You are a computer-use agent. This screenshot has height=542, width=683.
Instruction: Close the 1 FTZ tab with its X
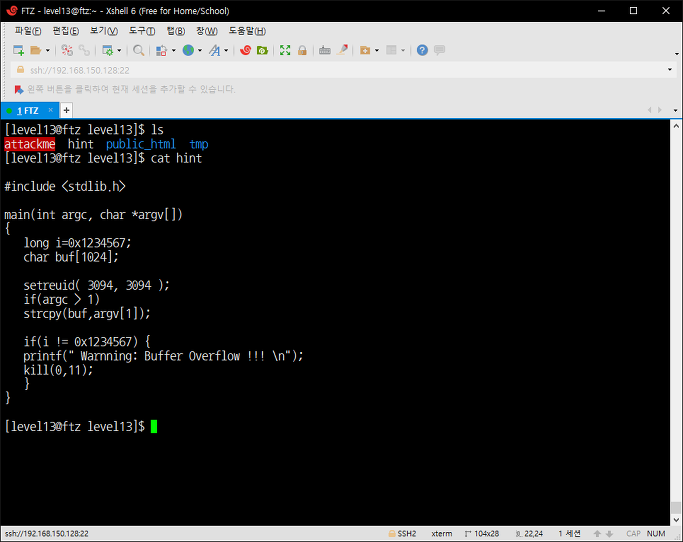point(51,110)
